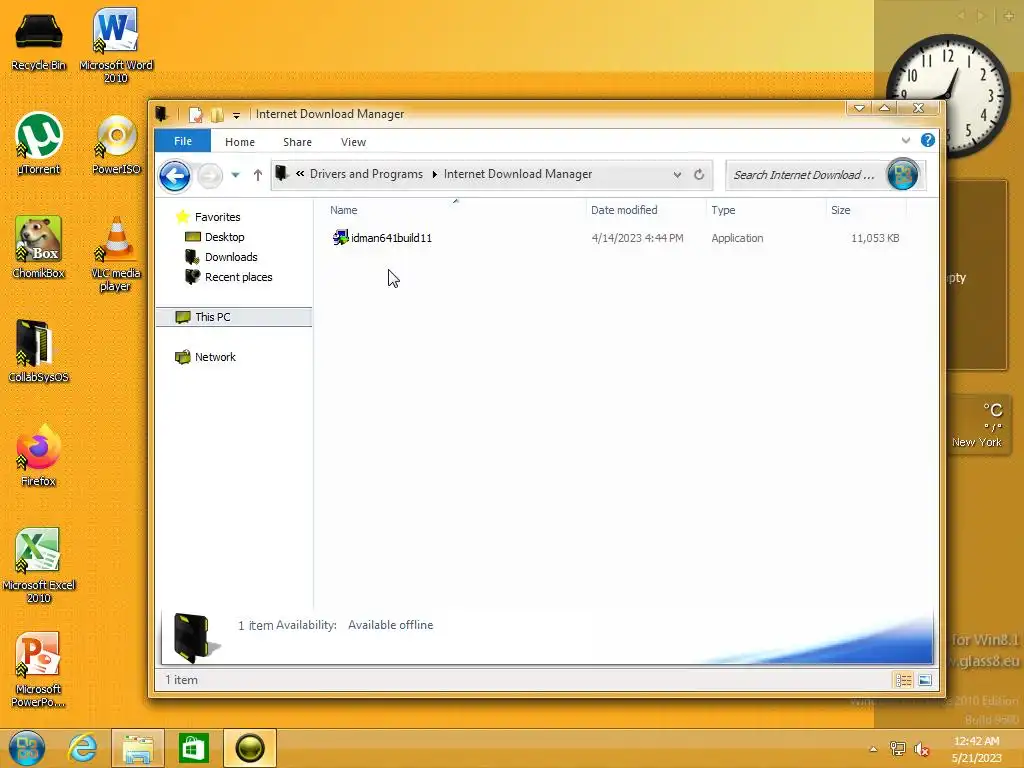Open the Customize Quick Access Toolbar dropdown
This screenshot has height=768, width=1024.
click(236, 116)
